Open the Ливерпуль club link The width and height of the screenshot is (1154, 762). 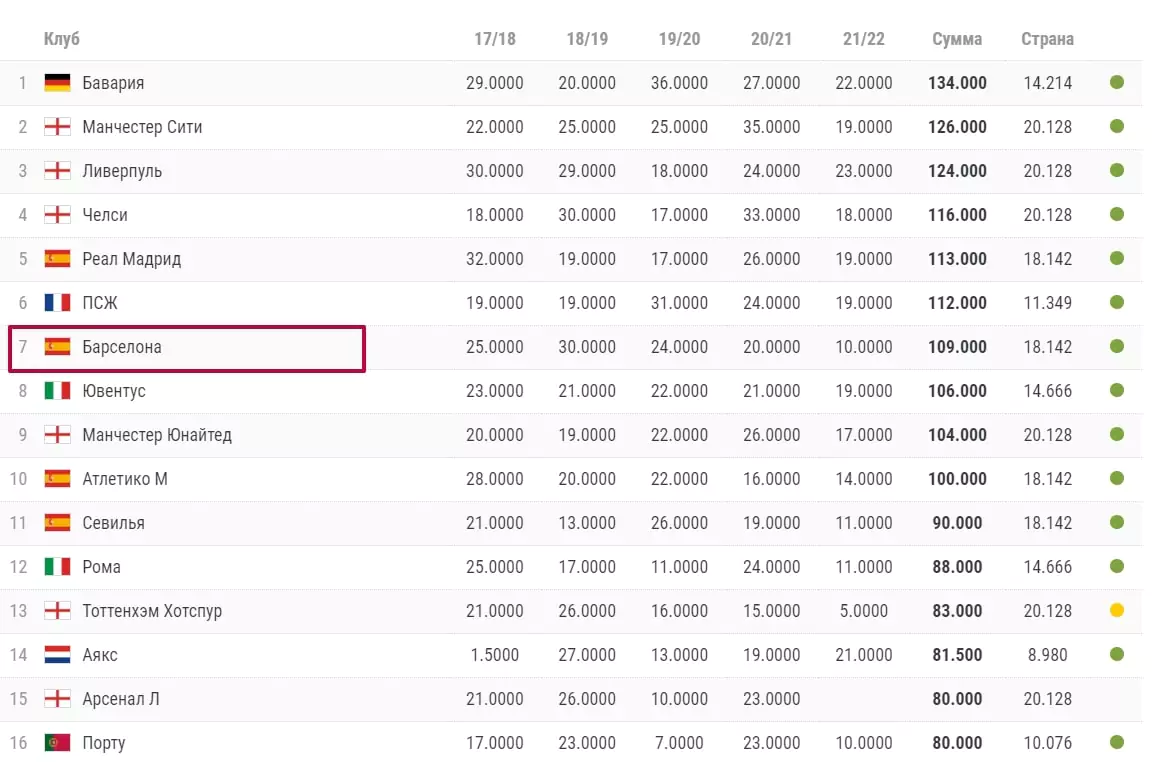pos(122,171)
